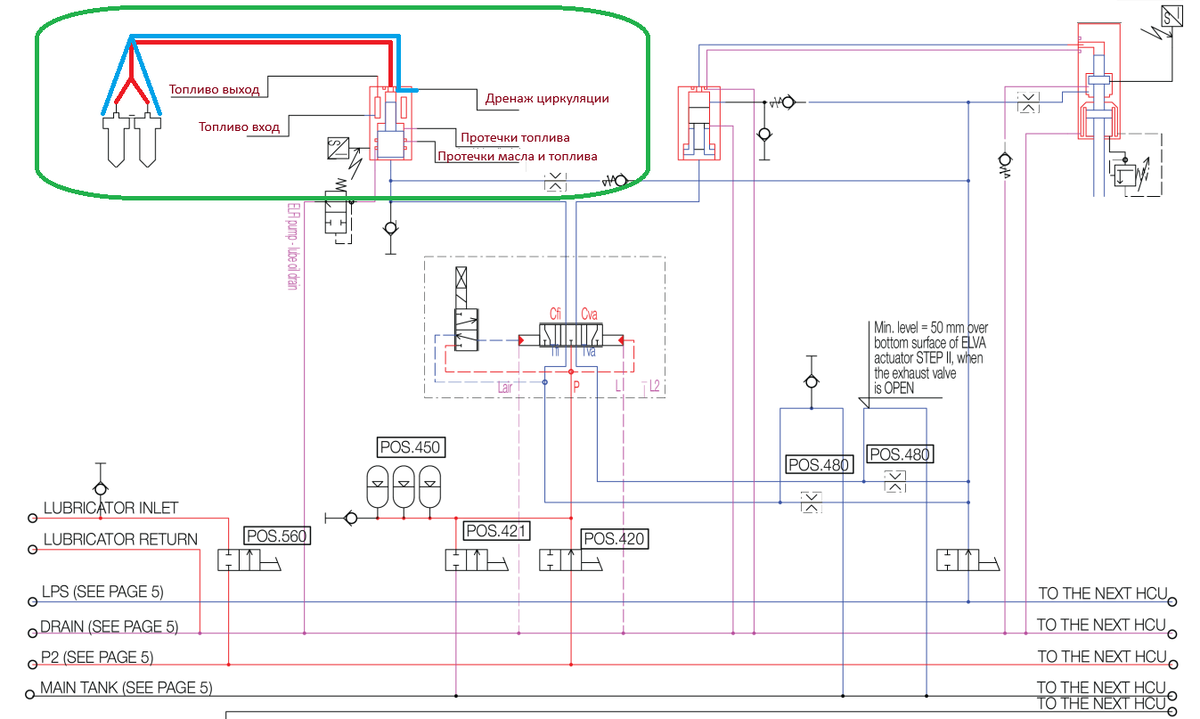Click the sensor symbol at top right corner
1200x719 pixels.
pos(1173,17)
